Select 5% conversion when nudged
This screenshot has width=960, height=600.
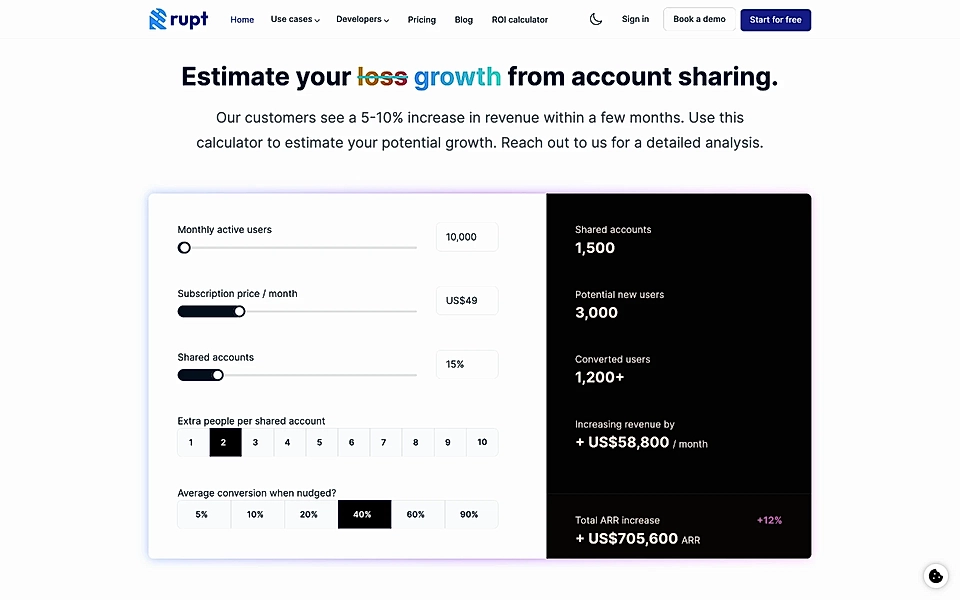click(203, 514)
